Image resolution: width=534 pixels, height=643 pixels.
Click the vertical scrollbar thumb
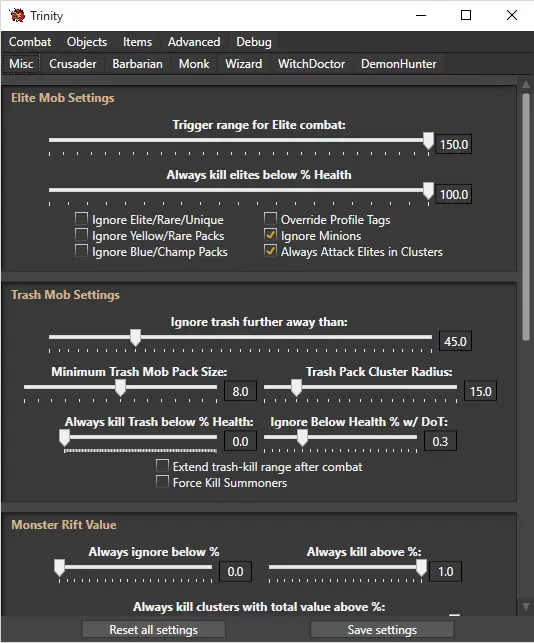tap(526, 217)
